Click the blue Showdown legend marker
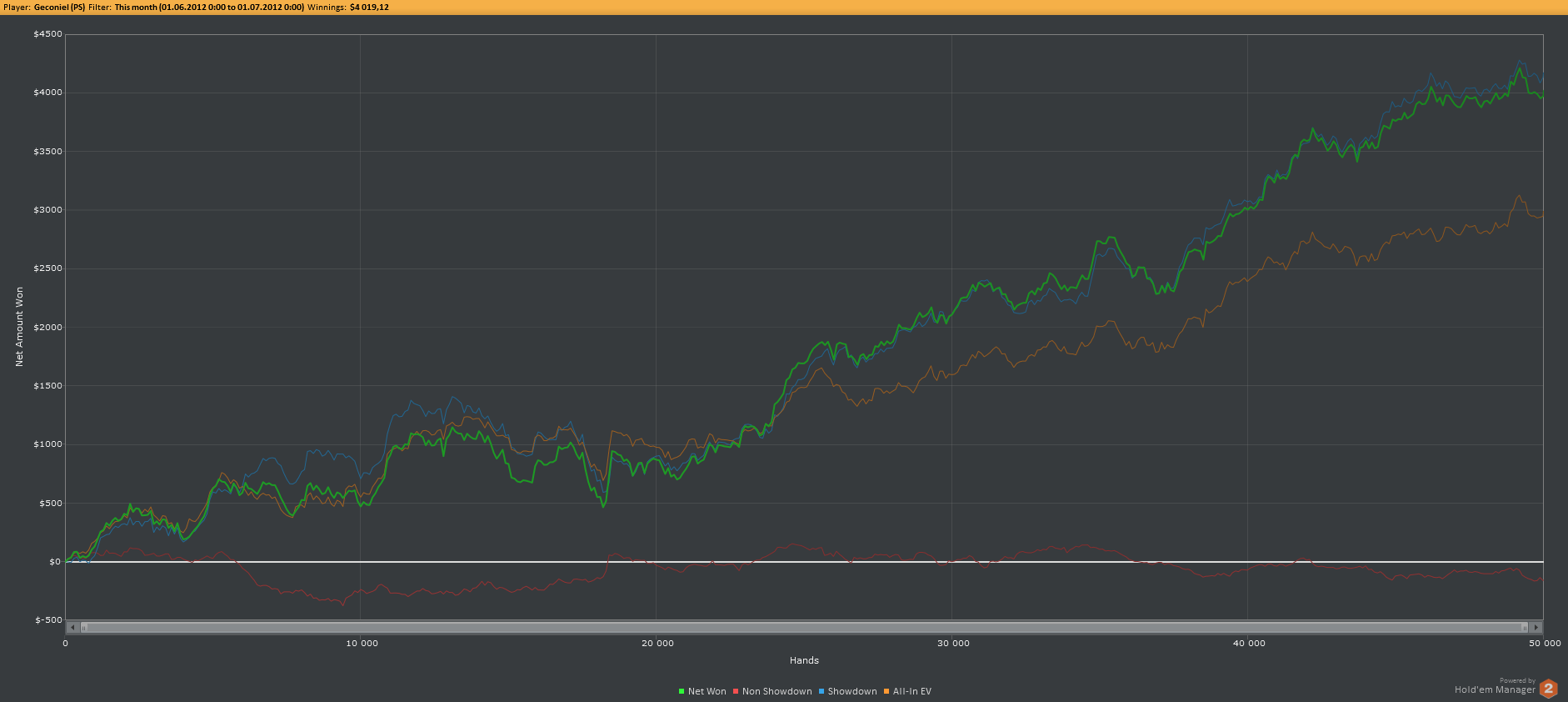Viewport: 1568px width, 702px height. [x=821, y=691]
